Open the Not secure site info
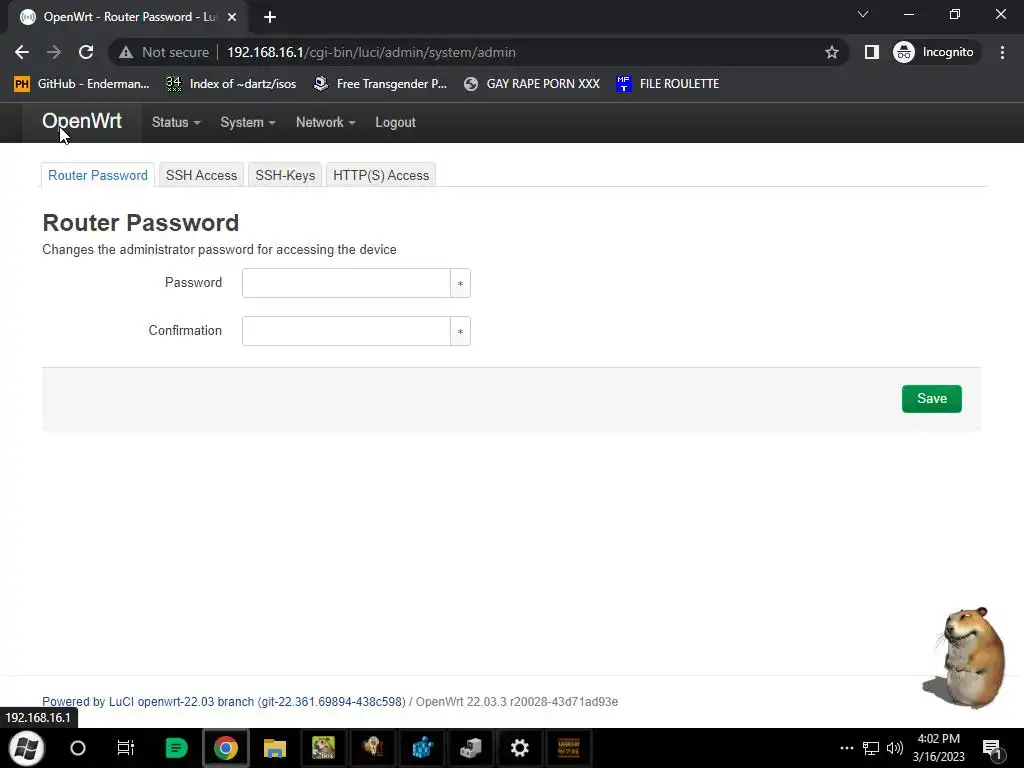Viewport: 1024px width, 768px height. 164,52
